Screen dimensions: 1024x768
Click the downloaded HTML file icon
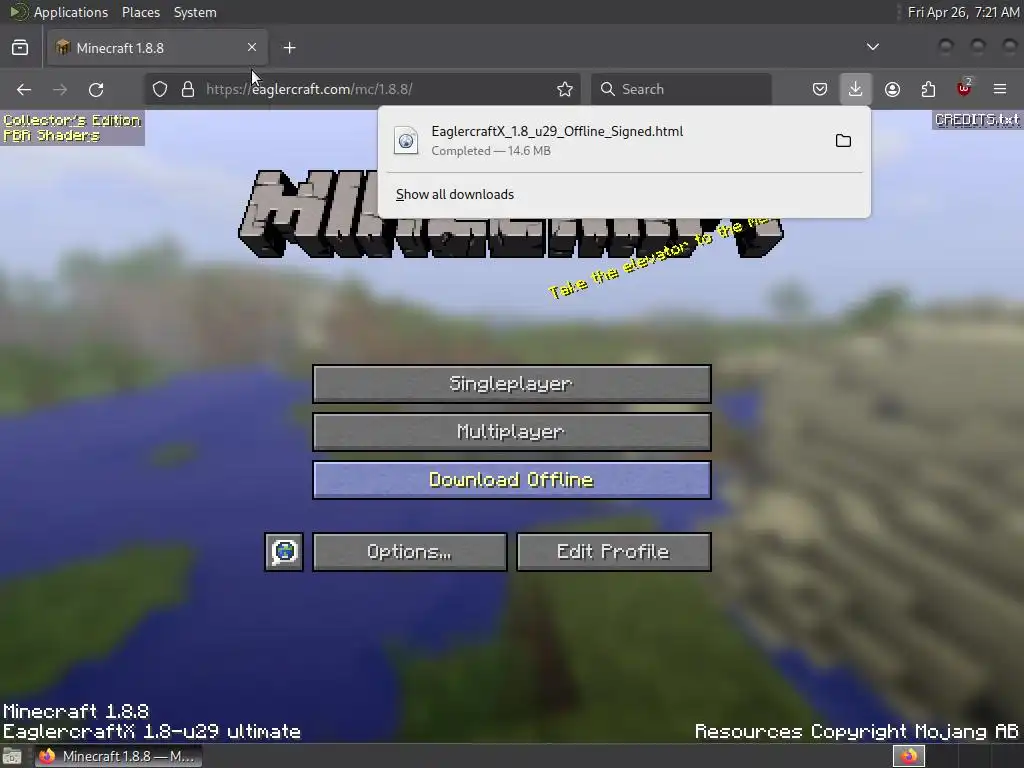[x=406, y=141]
